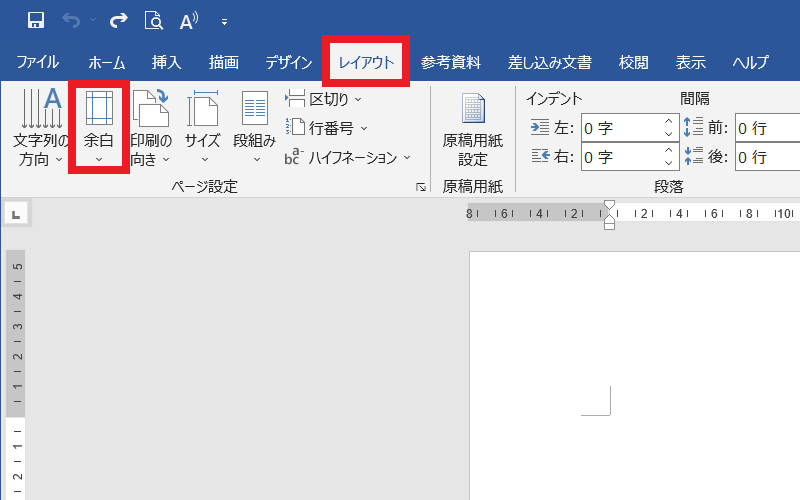800x500 pixels.
Task: Click the tab selector at ruler corner
Action: 17,213
